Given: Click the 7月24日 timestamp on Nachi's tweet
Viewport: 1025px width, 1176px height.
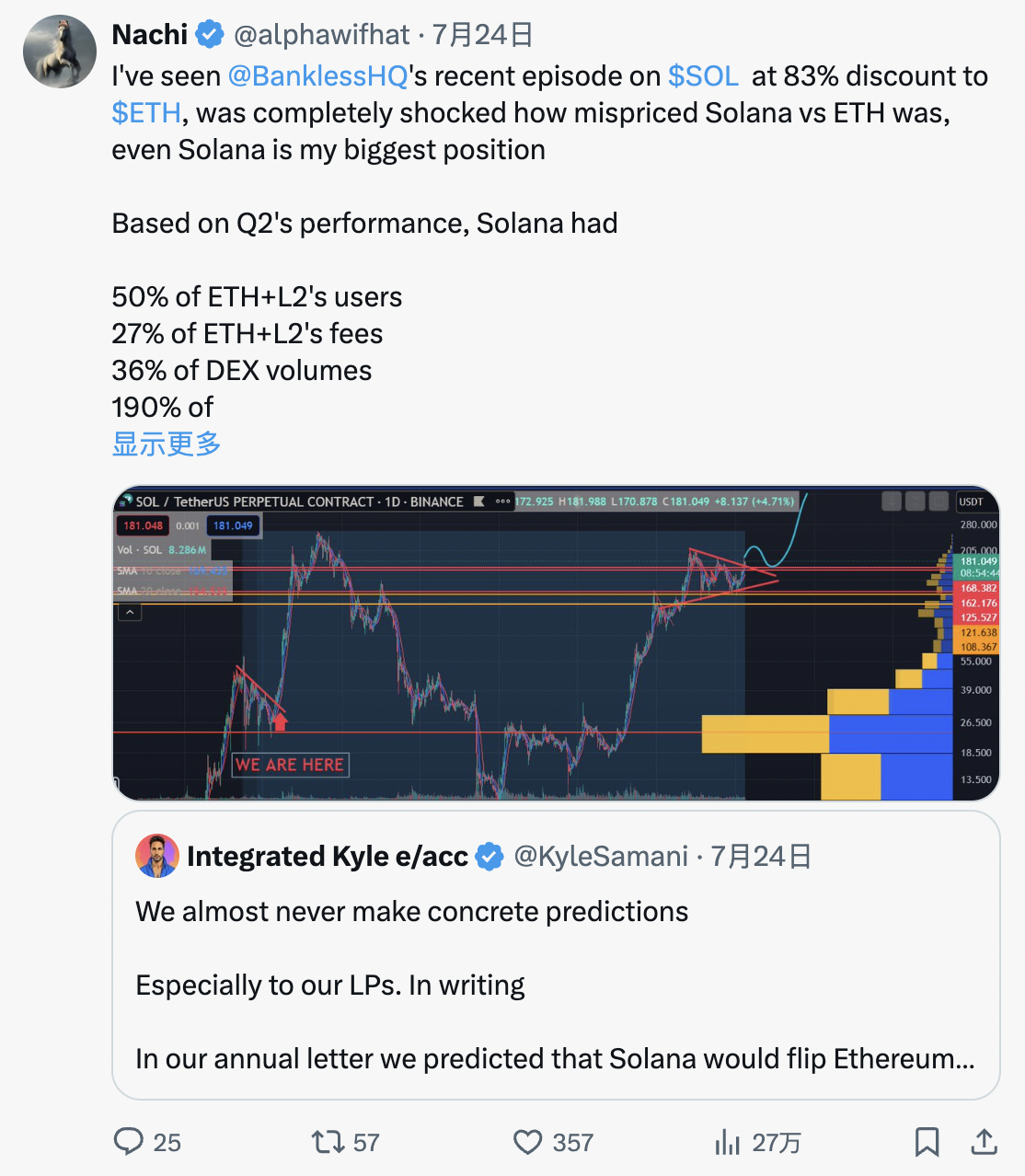Looking at the screenshot, I should coord(482,35).
